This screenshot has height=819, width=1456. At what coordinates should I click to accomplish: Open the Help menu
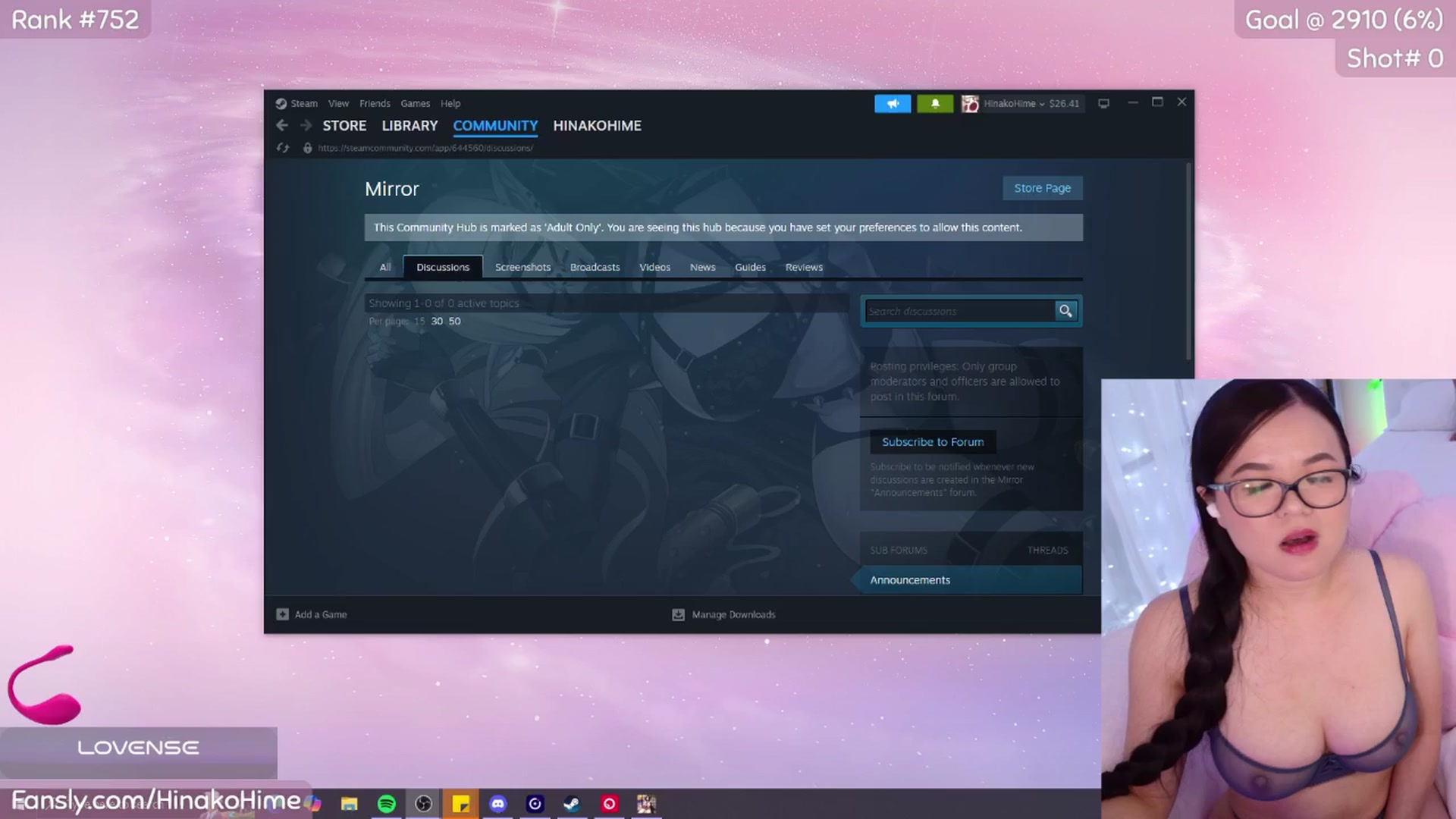tap(450, 104)
